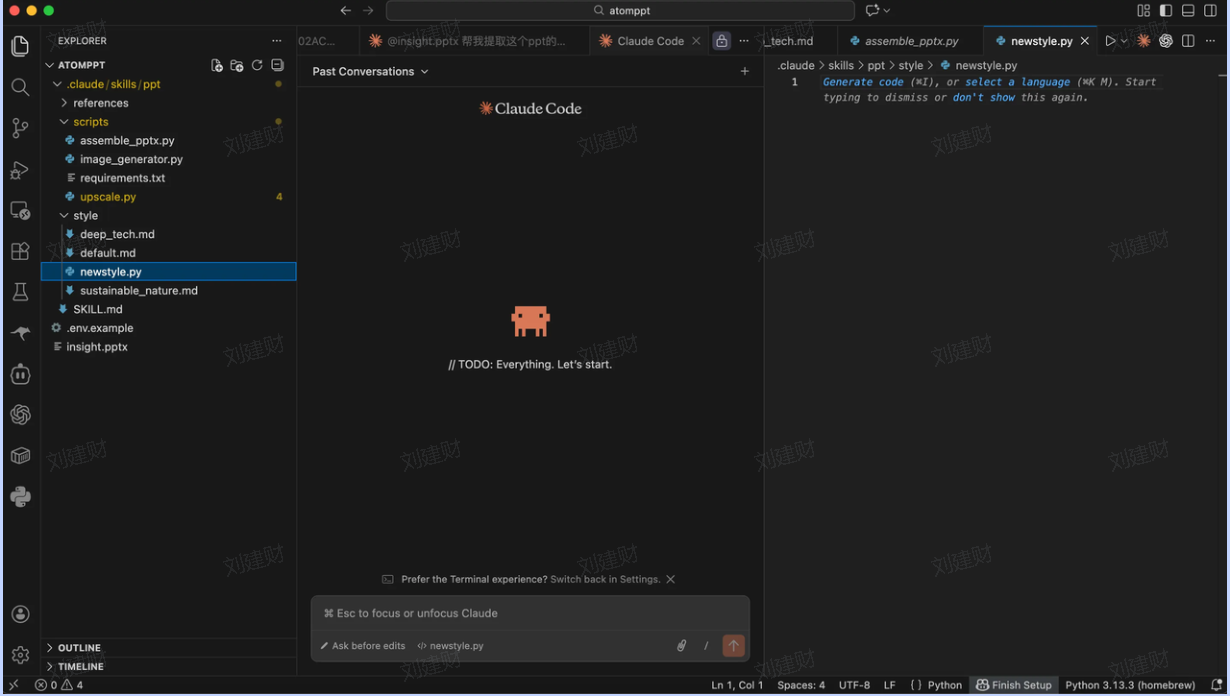This screenshot has width=1231, height=696.
Task: Focus the Claude message input field
Action: tap(530, 613)
